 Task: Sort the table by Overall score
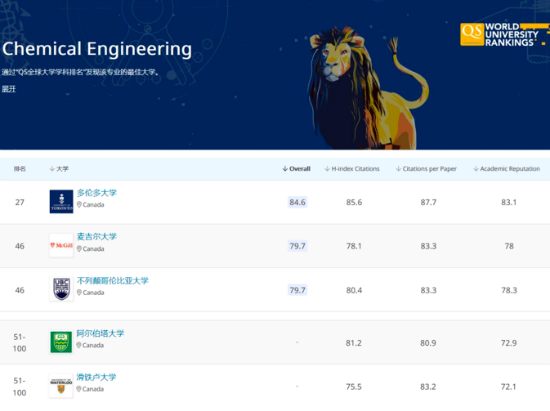[296, 169]
